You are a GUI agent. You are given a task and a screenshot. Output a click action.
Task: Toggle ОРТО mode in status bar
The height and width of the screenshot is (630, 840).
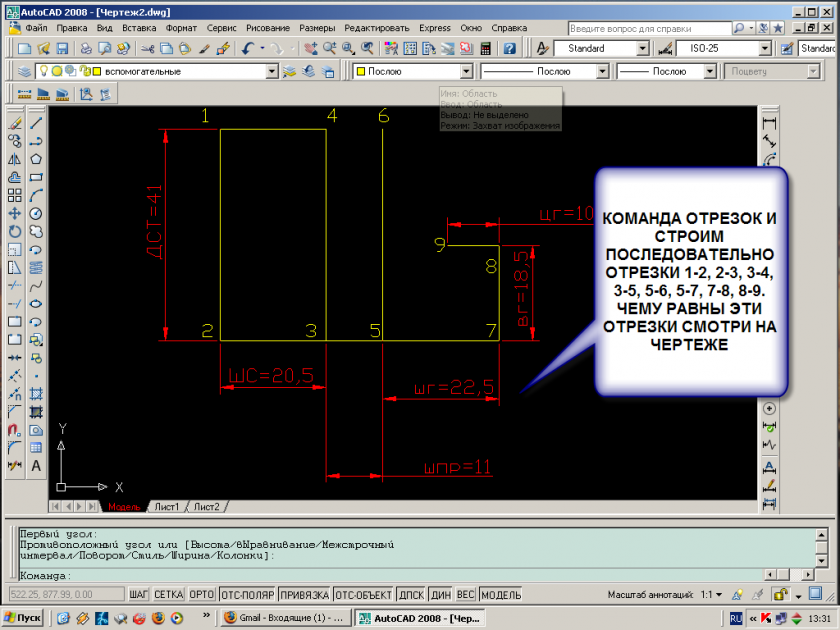pyautogui.click(x=201, y=595)
